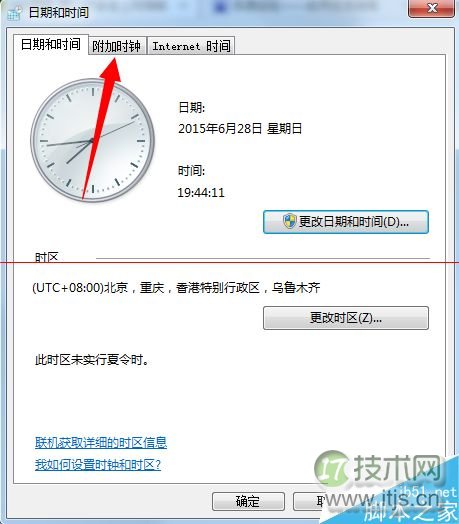Click the date text 2015年6月28日 星期日
This screenshot has width=459, height=524.
tap(240, 129)
